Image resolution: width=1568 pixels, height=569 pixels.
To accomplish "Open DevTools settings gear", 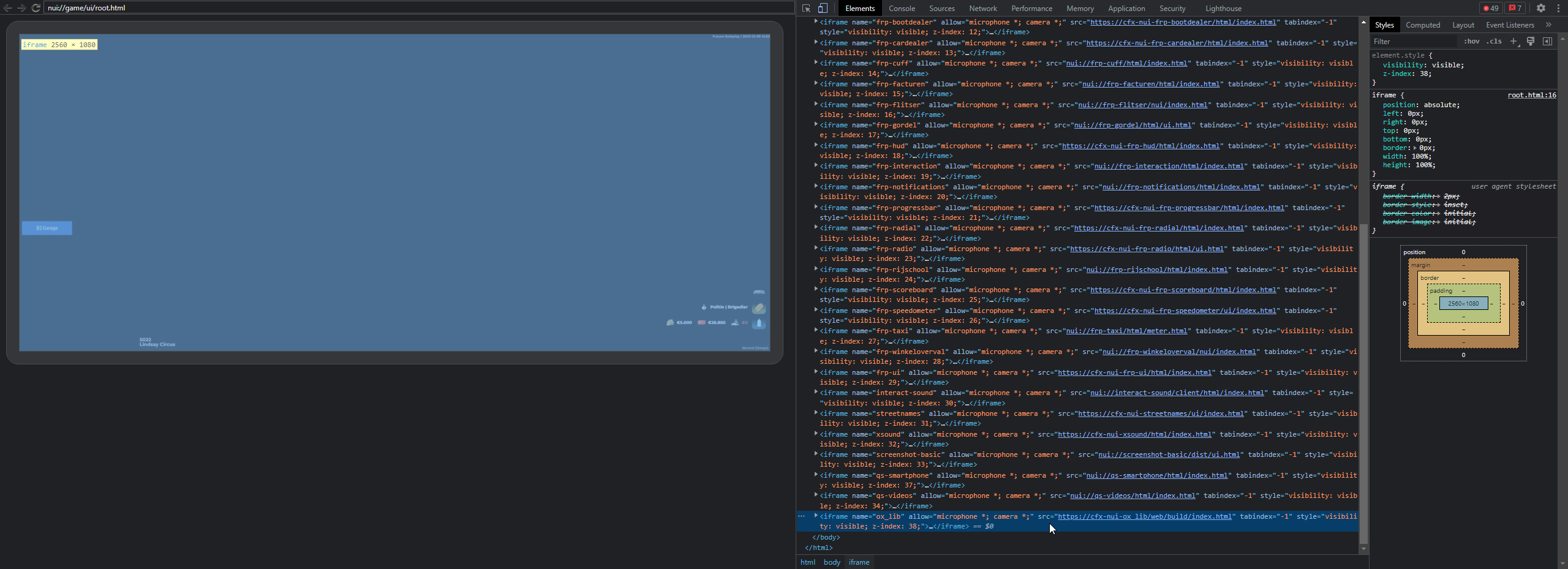I will pyautogui.click(x=1541, y=9).
